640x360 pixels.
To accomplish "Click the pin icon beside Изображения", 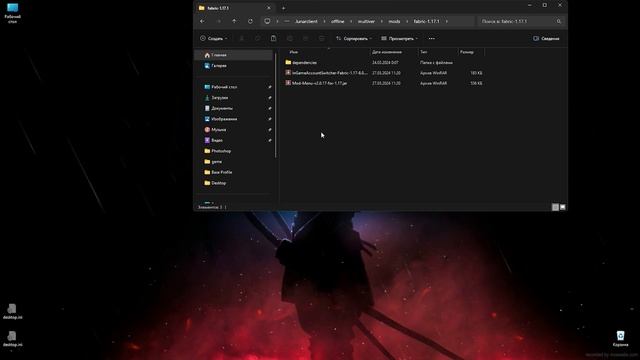I will click(x=269, y=119).
